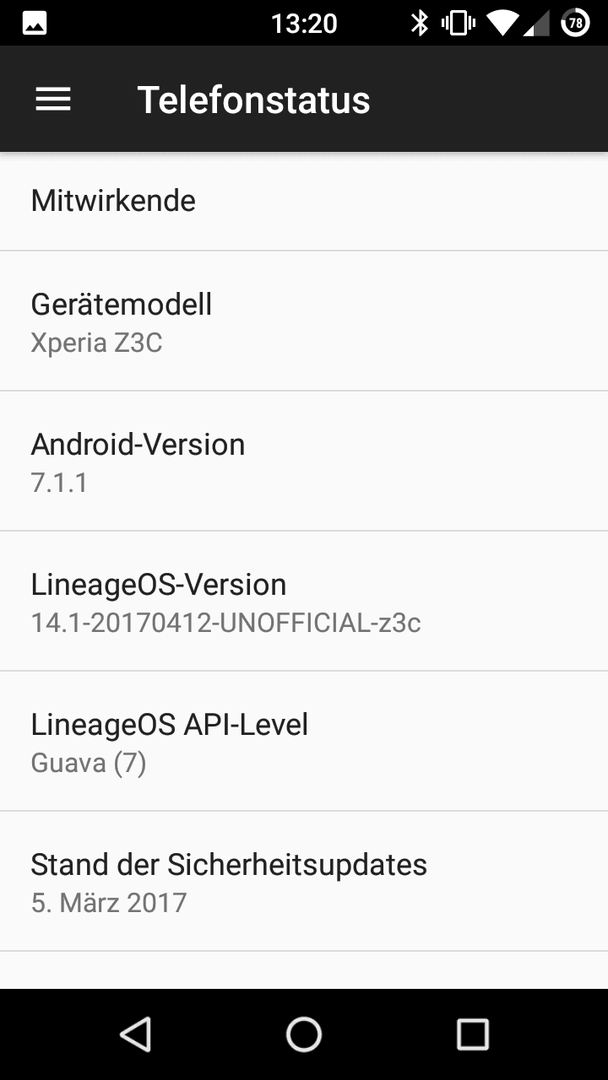608x1080 pixels.
Task: Tap the Wi-Fi signal status icon
Action: coord(502,24)
